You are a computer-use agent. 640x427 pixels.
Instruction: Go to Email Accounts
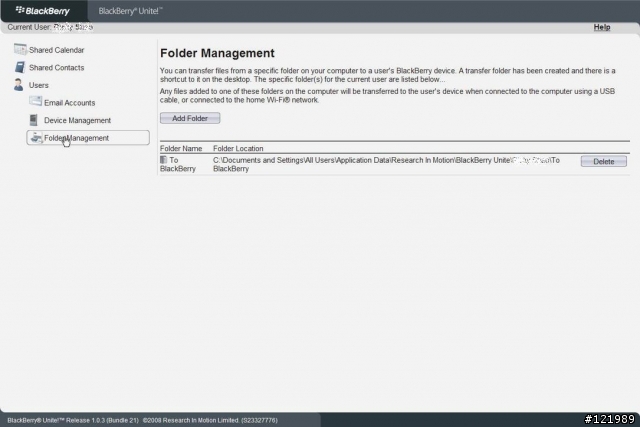[x=69, y=103]
